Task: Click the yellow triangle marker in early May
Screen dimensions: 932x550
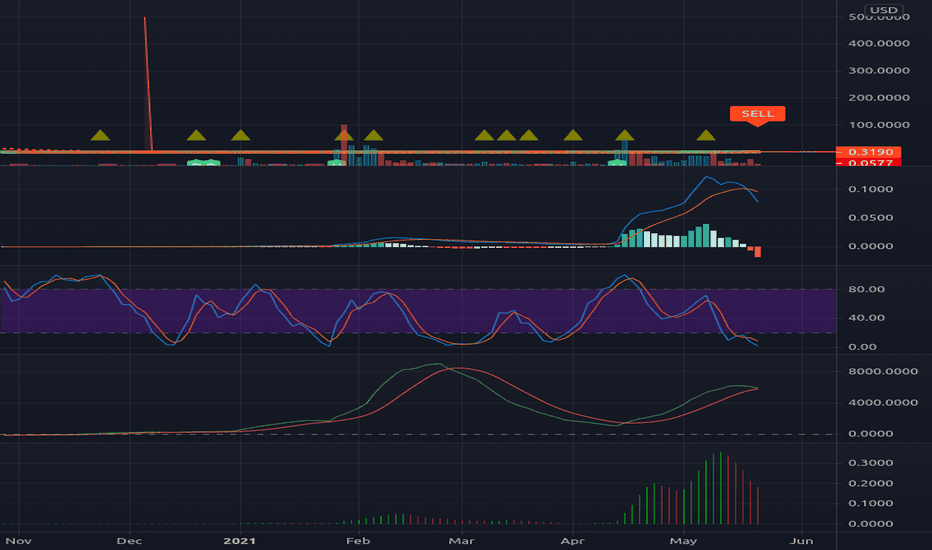Action: pos(706,136)
